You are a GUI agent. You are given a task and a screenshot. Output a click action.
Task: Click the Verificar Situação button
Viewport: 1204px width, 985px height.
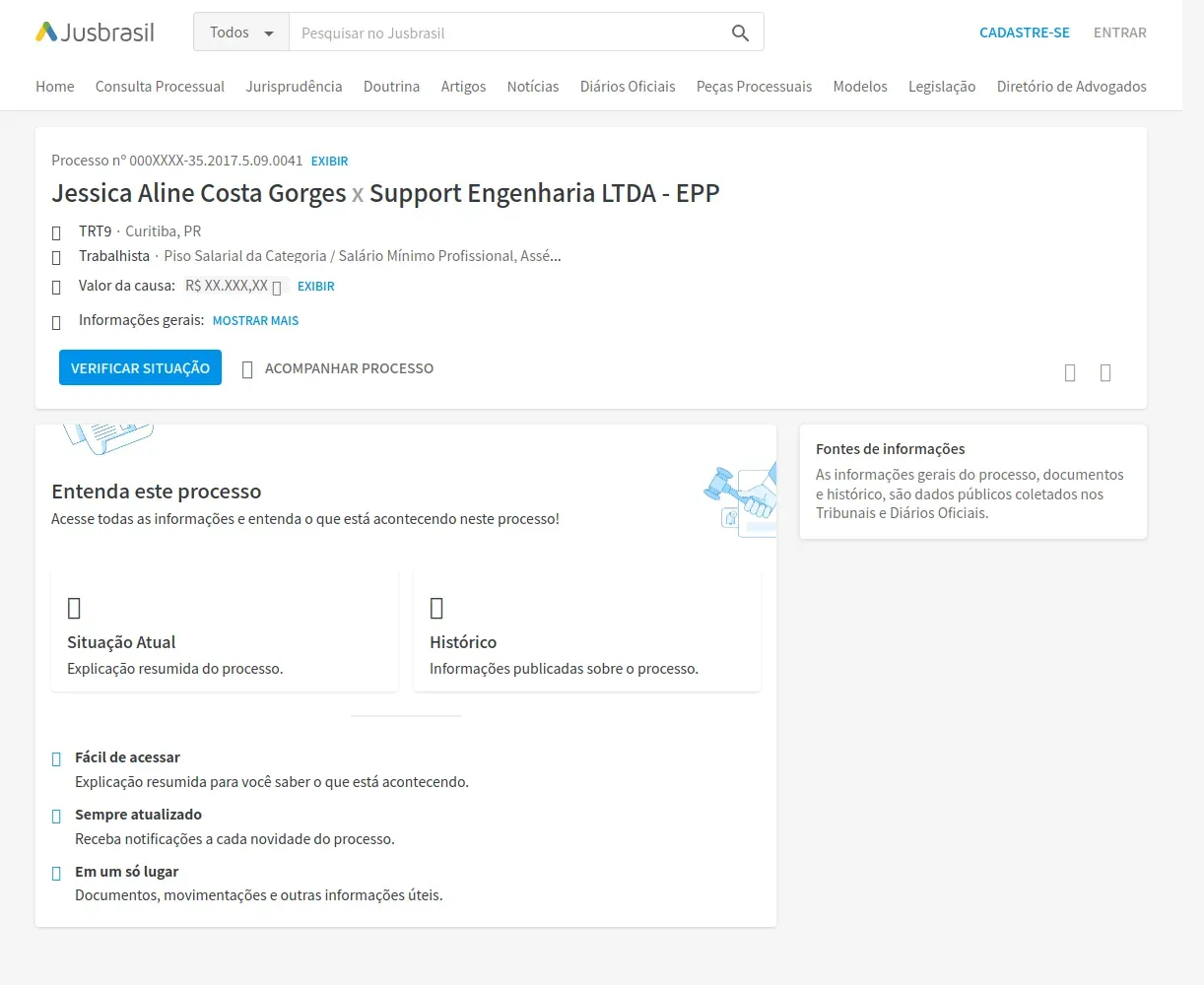point(140,367)
